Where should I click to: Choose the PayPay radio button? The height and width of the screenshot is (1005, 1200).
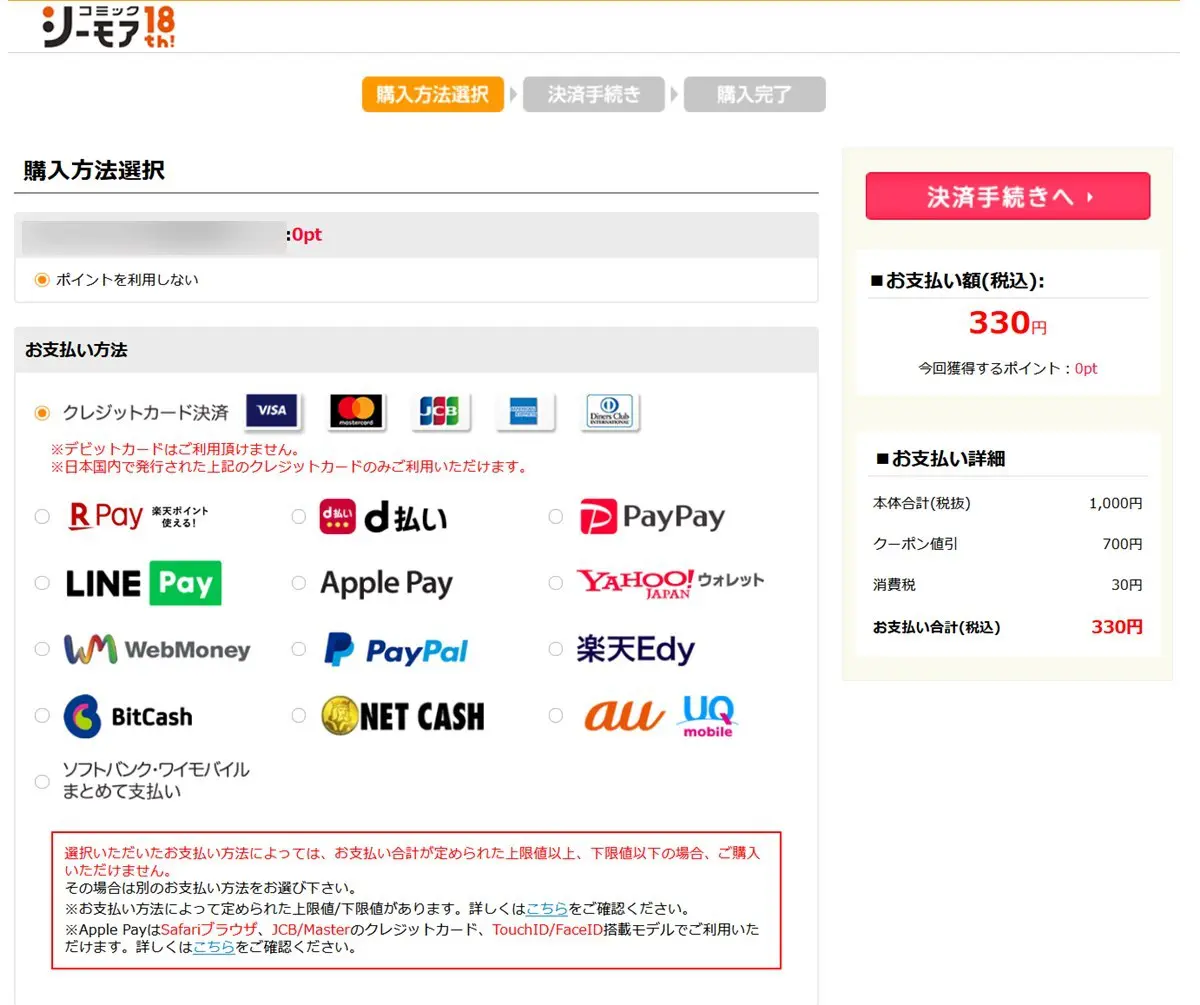556,517
